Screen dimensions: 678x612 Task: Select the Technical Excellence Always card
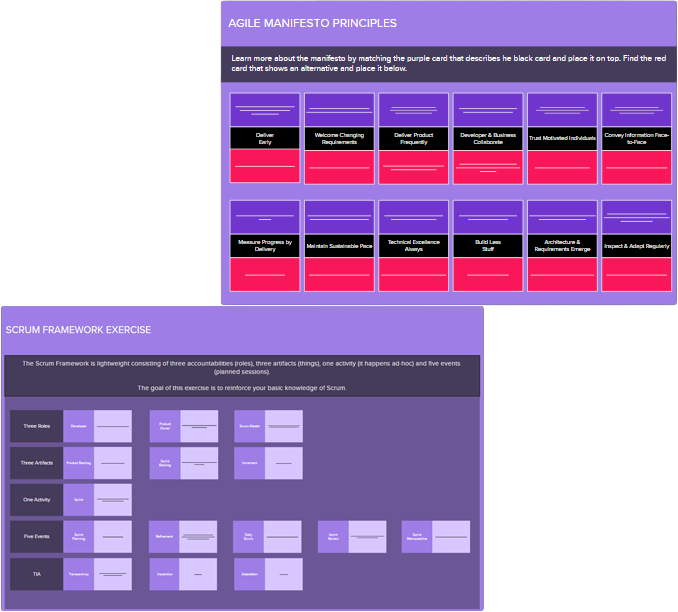(413, 245)
